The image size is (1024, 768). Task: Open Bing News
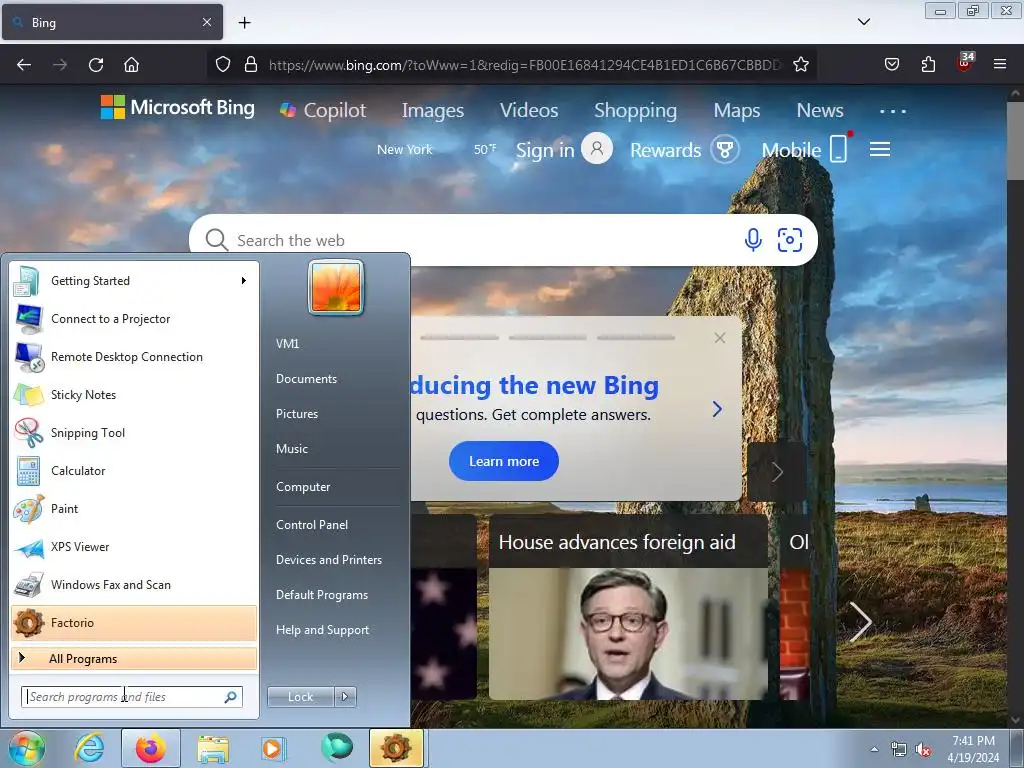click(820, 110)
